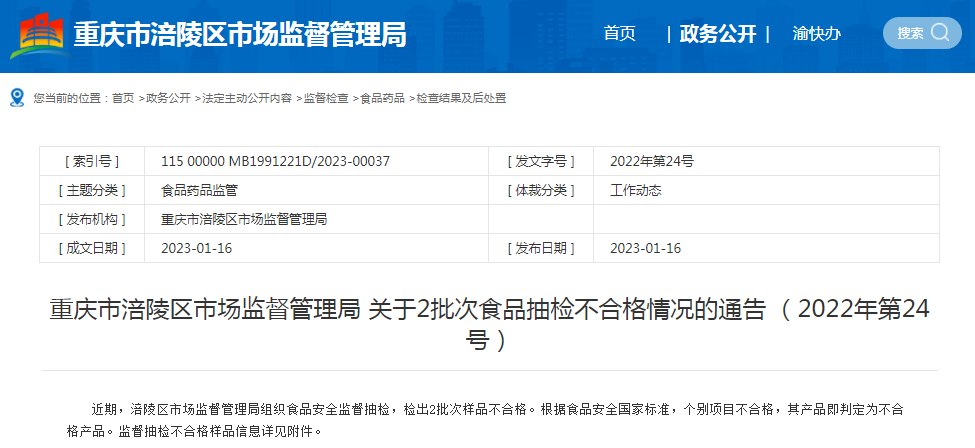Viewport: 975px width, 448px height.
Task: Open the 法定主动公开内容 breadcrumb link
Action: pyautogui.click(x=247, y=98)
